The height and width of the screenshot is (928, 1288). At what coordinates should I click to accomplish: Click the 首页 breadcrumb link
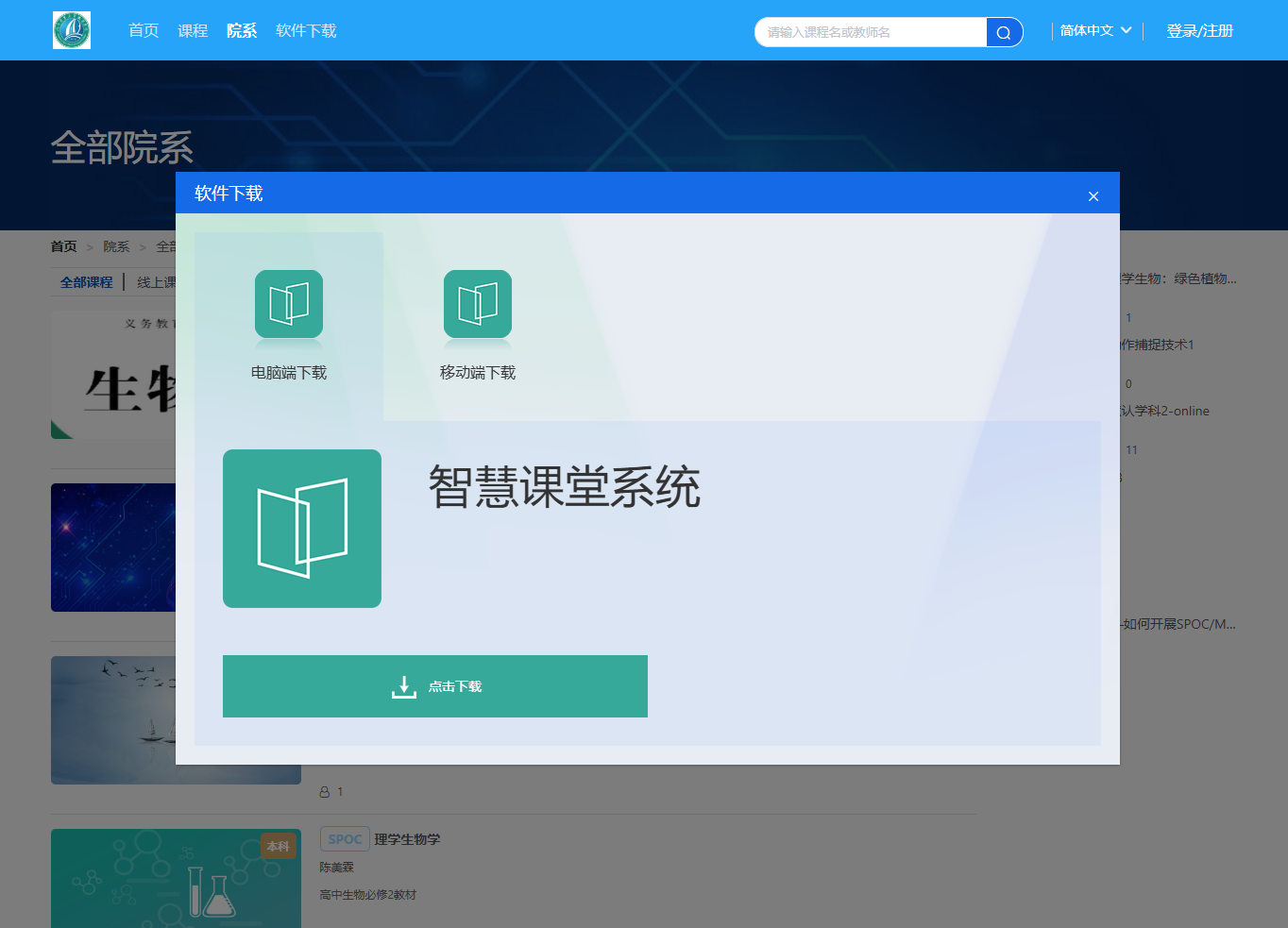[64, 246]
